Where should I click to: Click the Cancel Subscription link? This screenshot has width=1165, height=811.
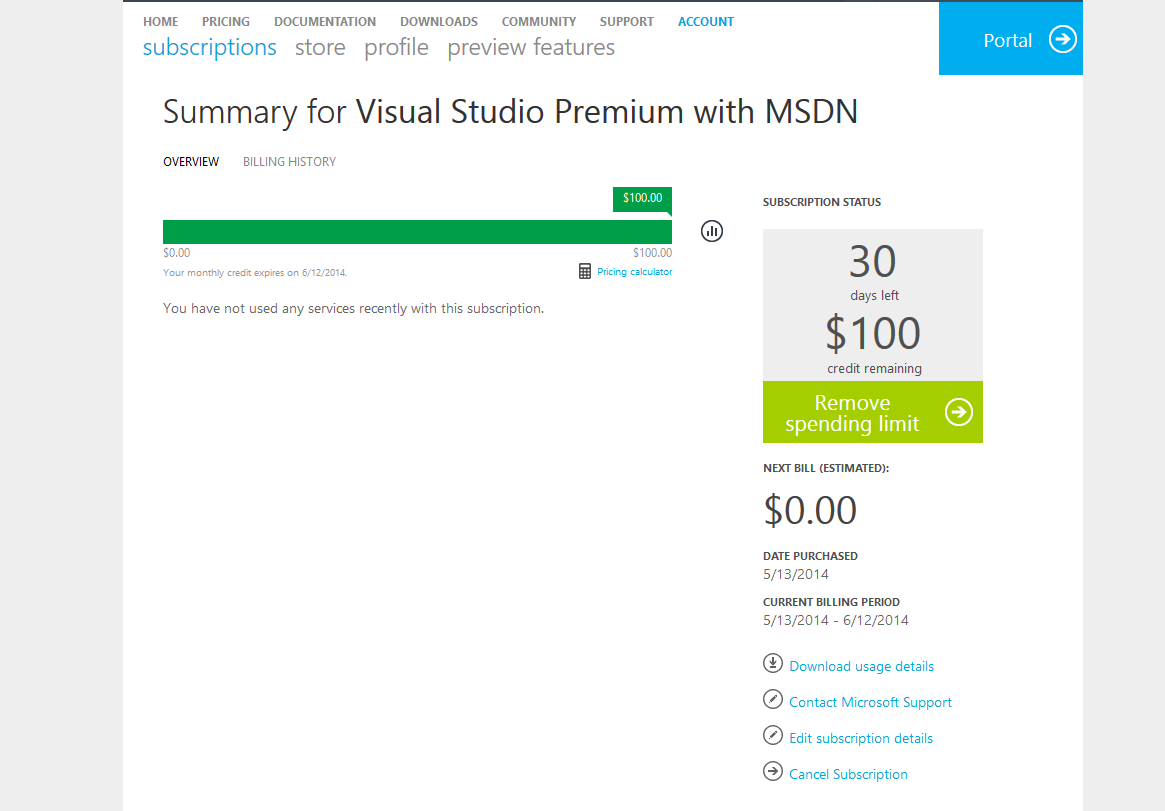[848, 774]
